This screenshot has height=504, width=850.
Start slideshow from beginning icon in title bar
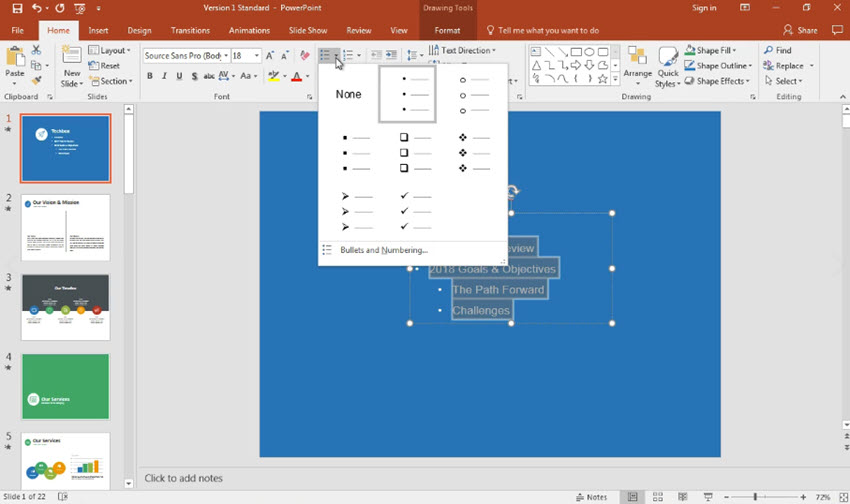point(80,8)
